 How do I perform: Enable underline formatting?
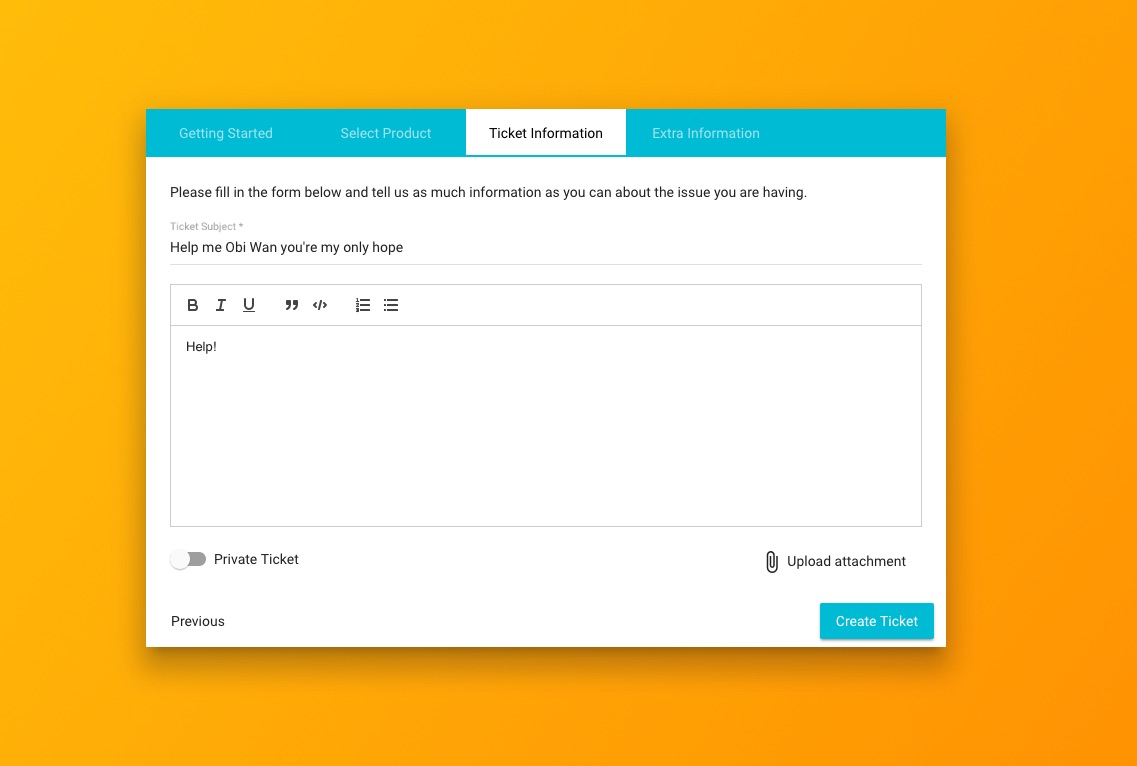click(x=249, y=305)
